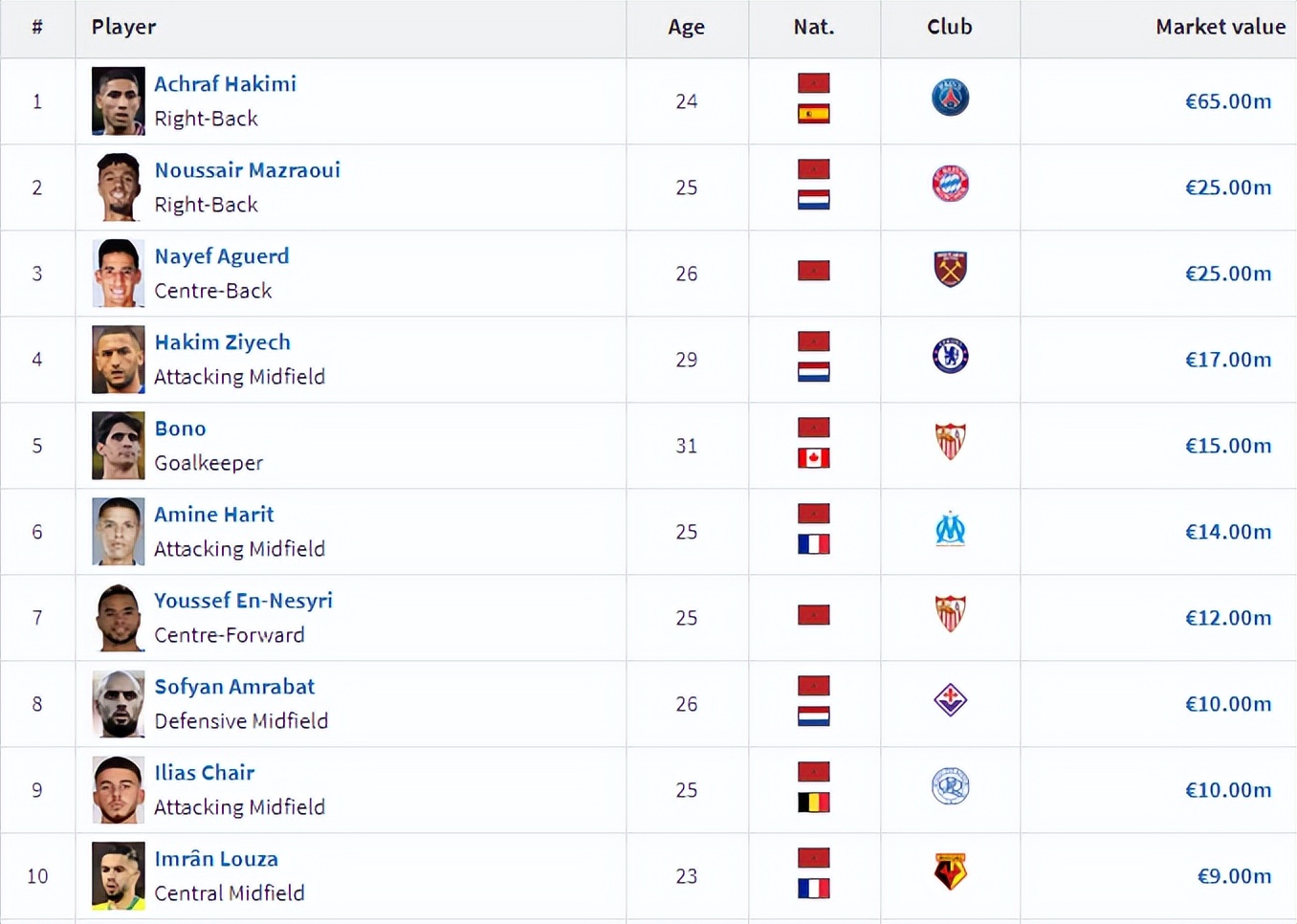This screenshot has width=1297, height=924.
Task: Click the Bayern Munich club crest
Action: (x=950, y=184)
